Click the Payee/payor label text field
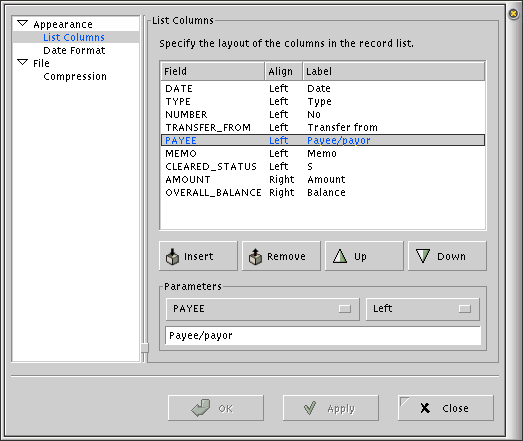 pyautogui.click(x=323, y=336)
